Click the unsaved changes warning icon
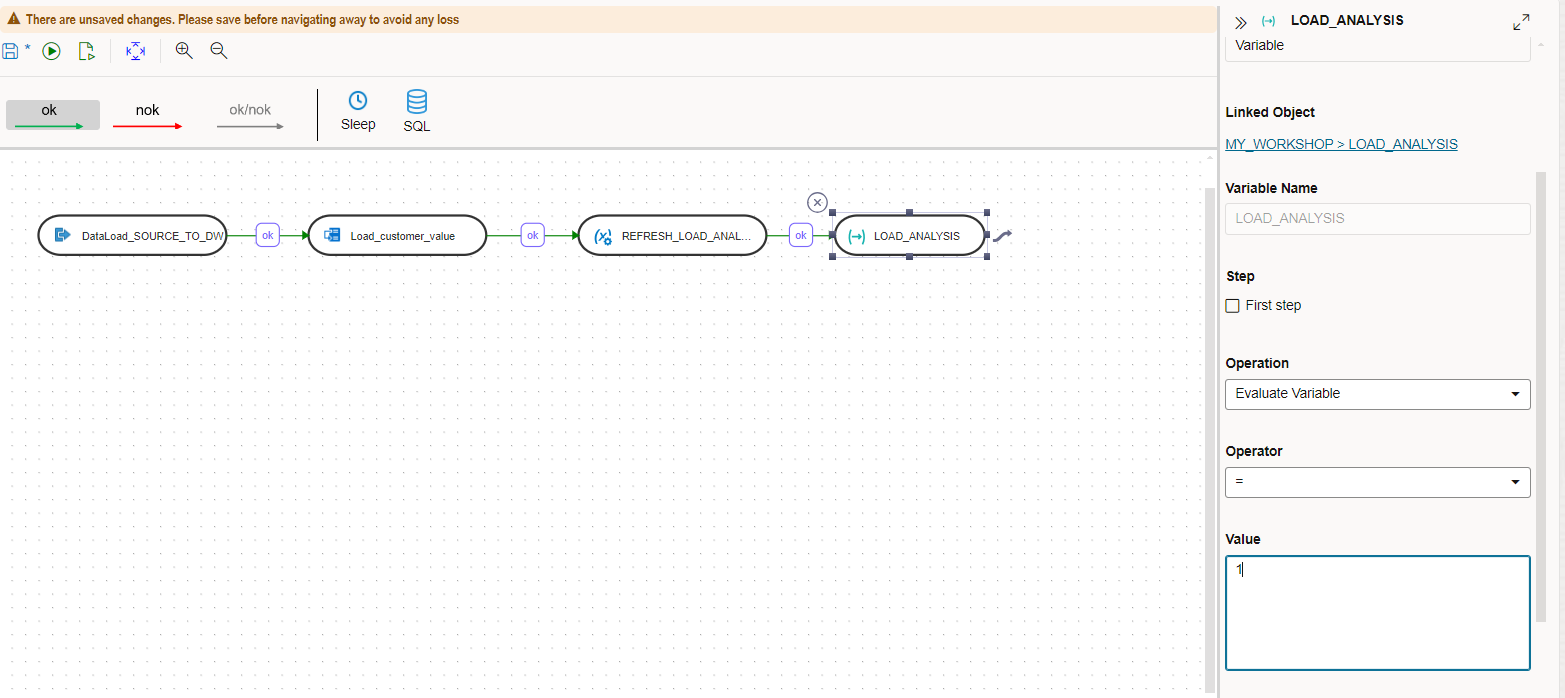Image resolution: width=1565 pixels, height=698 pixels. point(14,19)
